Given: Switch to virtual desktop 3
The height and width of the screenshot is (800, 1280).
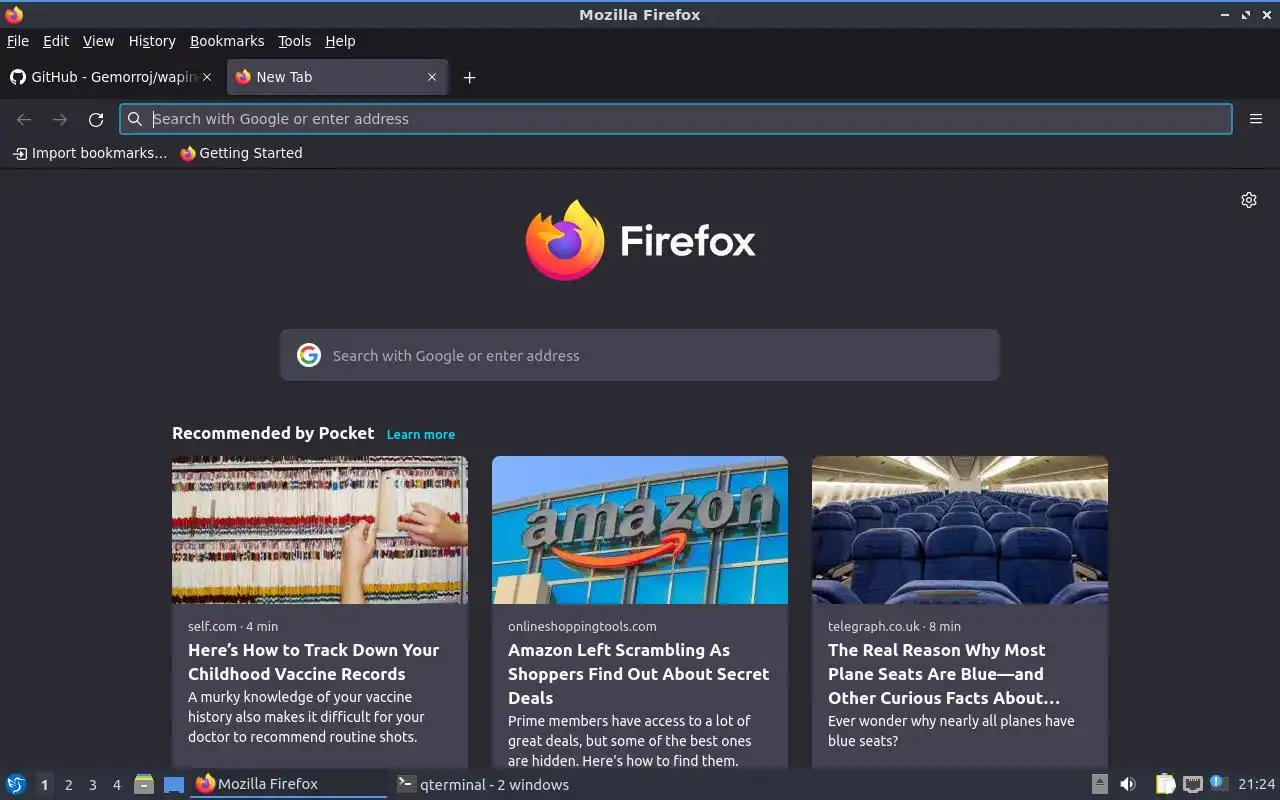Looking at the screenshot, I should pyautogui.click(x=92, y=785).
